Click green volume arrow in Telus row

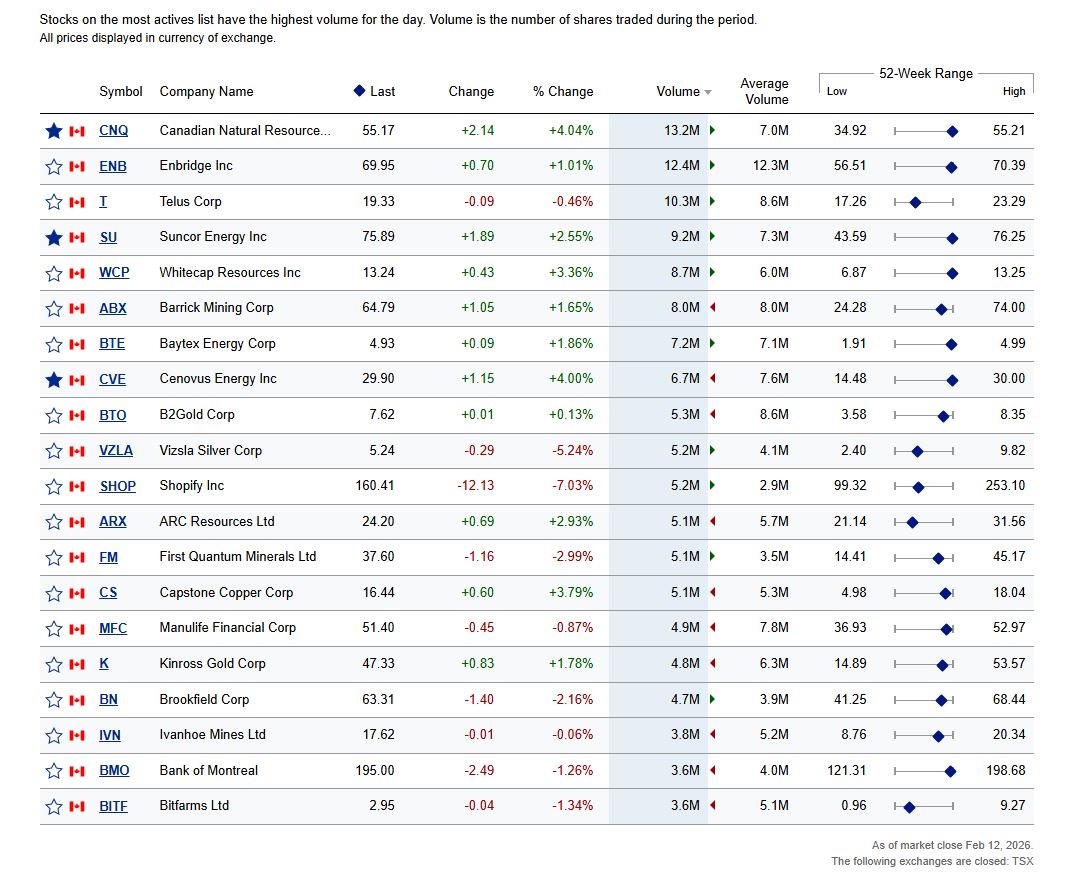pyautogui.click(x=712, y=201)
